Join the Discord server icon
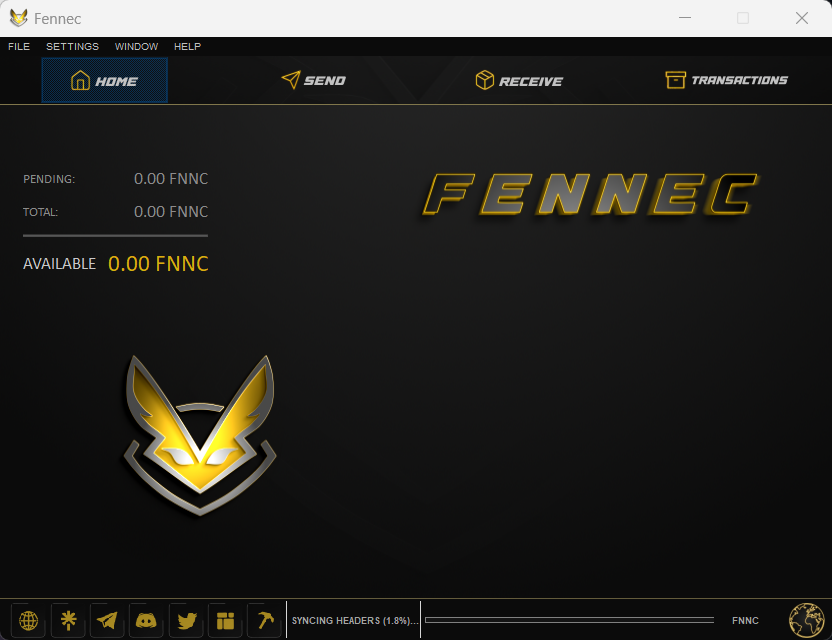The width and height of the screenshot is (832, 640). (147, 620)
